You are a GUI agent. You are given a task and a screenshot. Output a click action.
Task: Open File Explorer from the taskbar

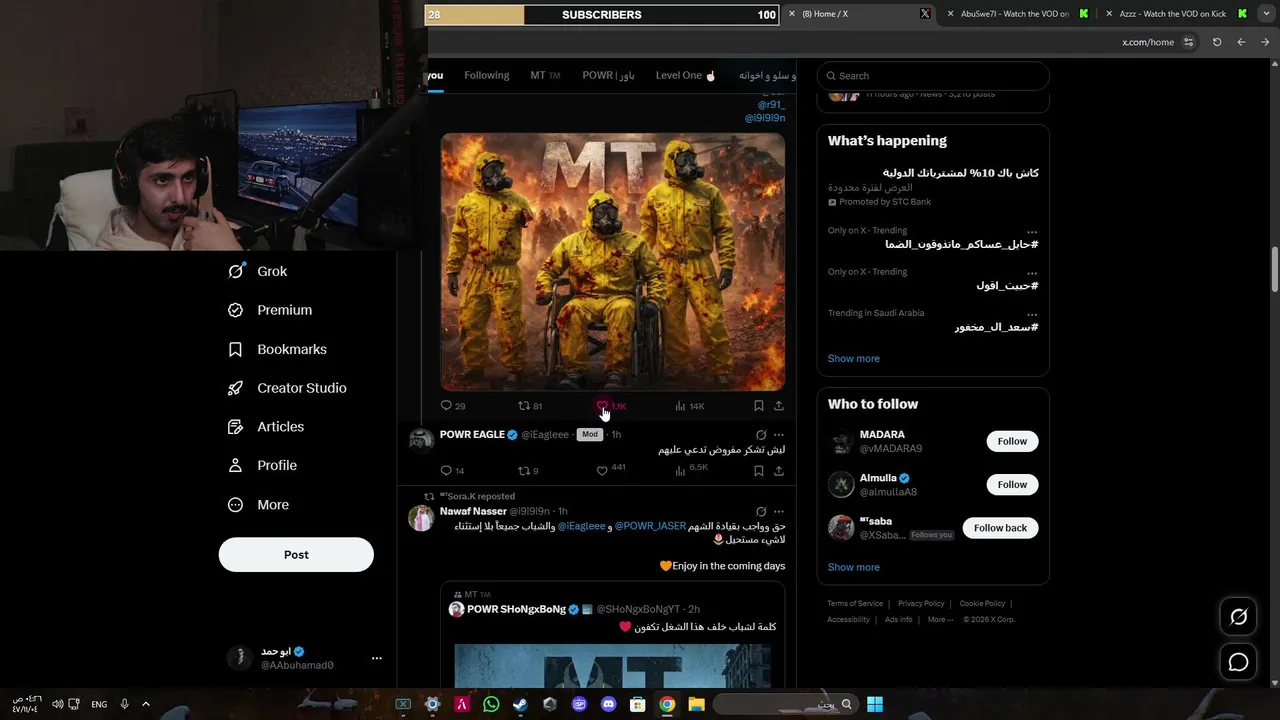[x=696, y=704]
